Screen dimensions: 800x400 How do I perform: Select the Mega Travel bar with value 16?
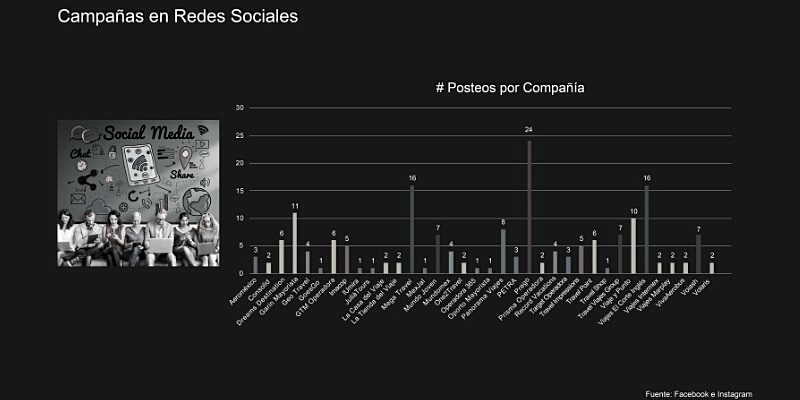pyautogui.click(x=412, y=228)
